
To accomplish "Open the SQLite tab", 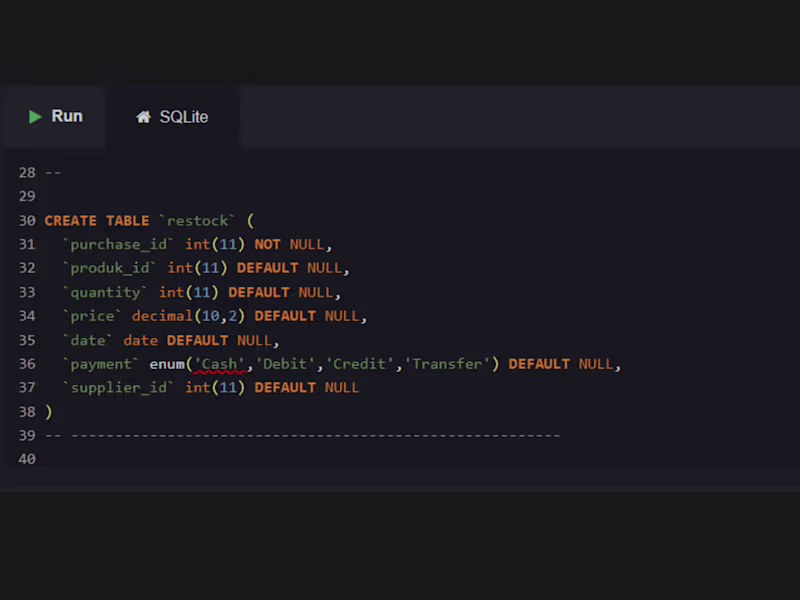I will tap(172, 117).
